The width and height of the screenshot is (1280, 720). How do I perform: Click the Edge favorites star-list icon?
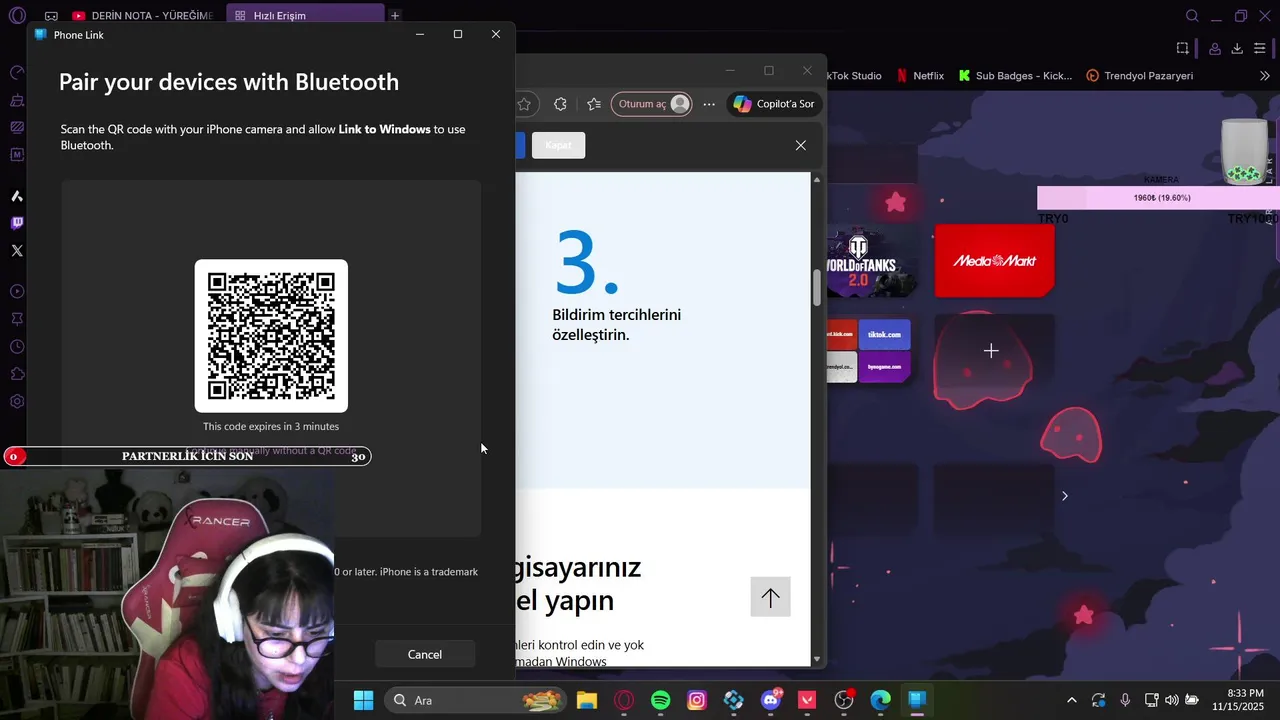tap(594, 104)
